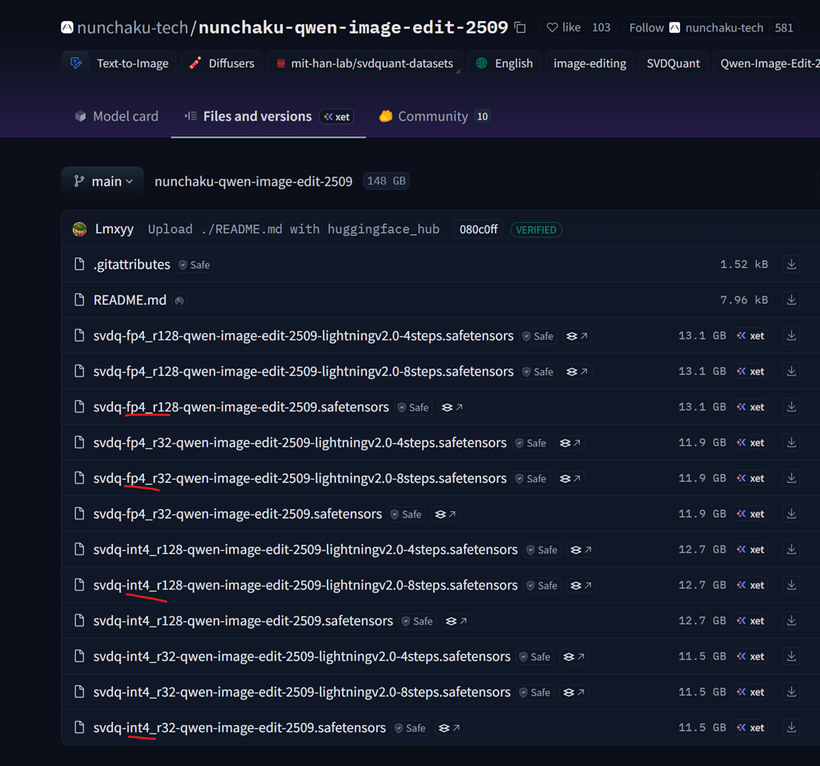
Task: Download svdq-int4_r32-qwen-image-edit-2509.safetensors file
Action: [791, 728]
